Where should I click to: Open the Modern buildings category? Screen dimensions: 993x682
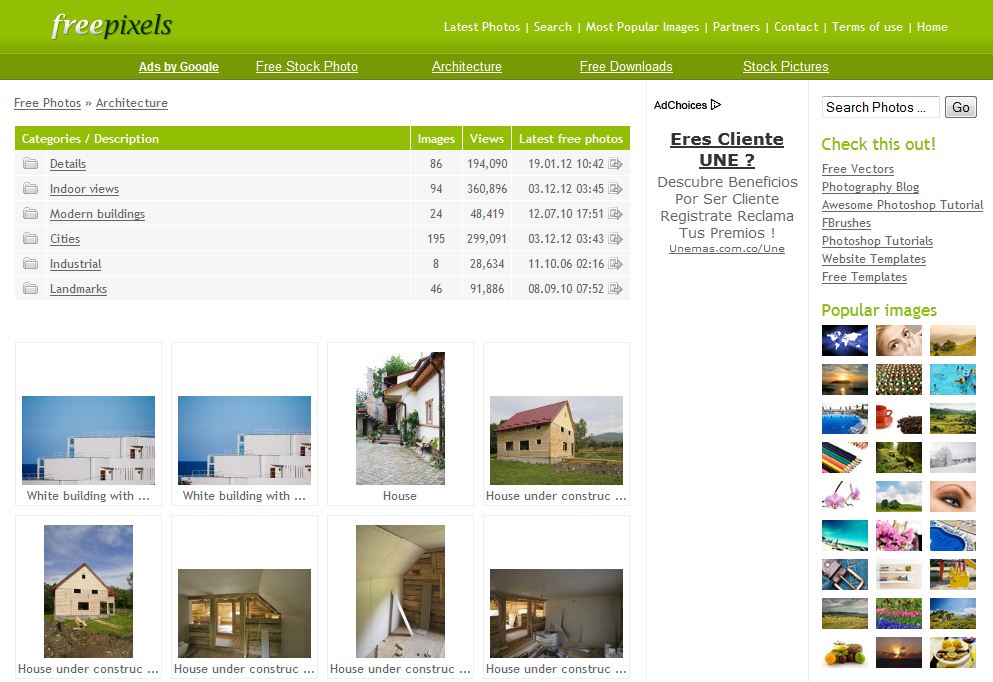(98, 213)
